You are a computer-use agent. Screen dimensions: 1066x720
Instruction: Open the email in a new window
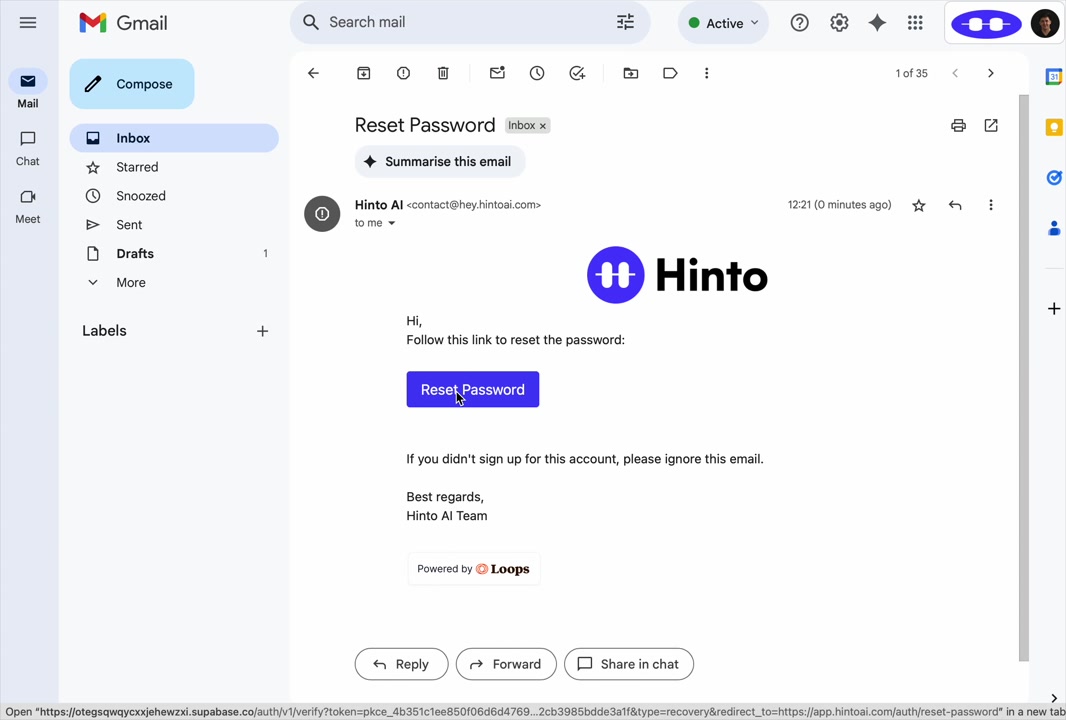(x=991, y=125)
